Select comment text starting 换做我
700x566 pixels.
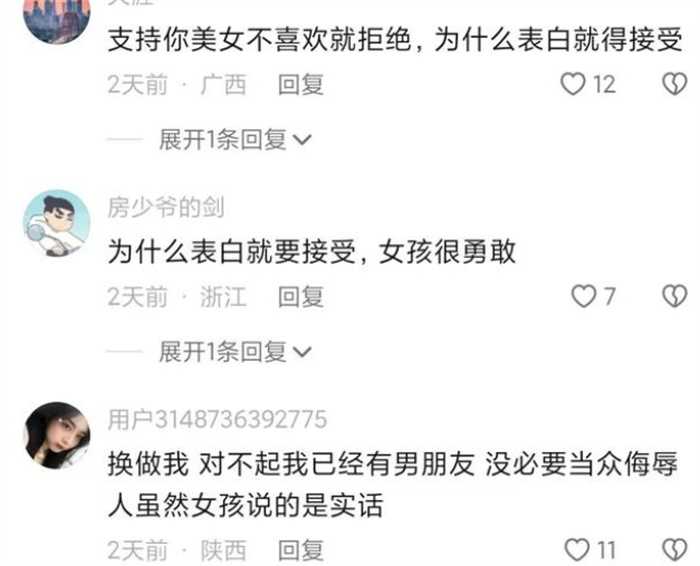coord(393,485)
